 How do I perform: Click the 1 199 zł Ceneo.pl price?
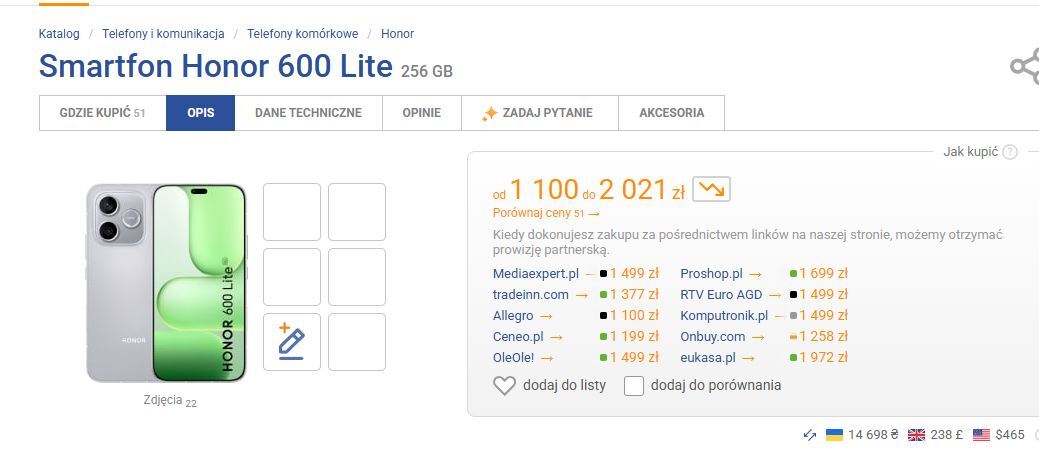point(634,337)
